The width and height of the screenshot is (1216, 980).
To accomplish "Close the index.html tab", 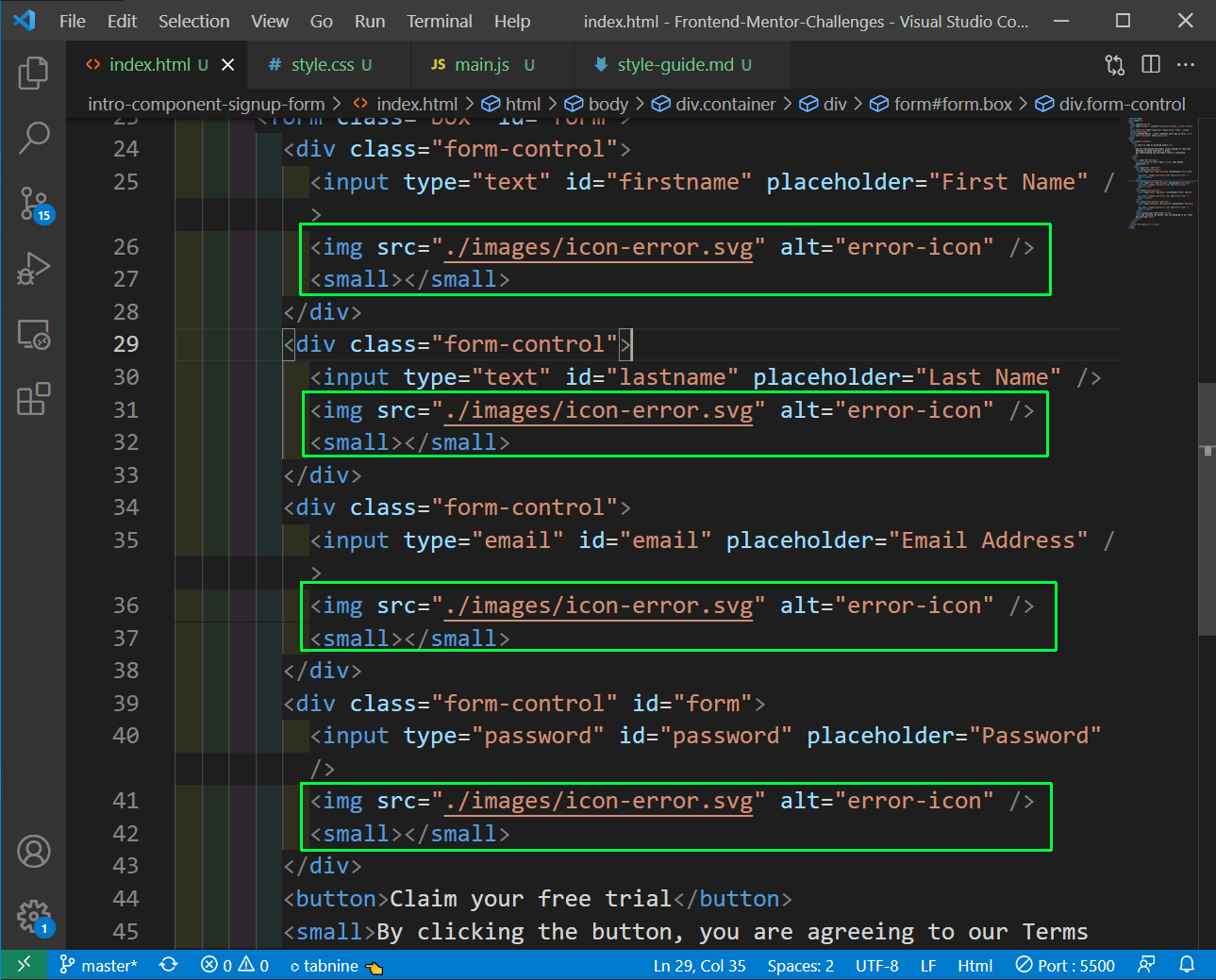I will pyautogui.click(x=227, y=64).
